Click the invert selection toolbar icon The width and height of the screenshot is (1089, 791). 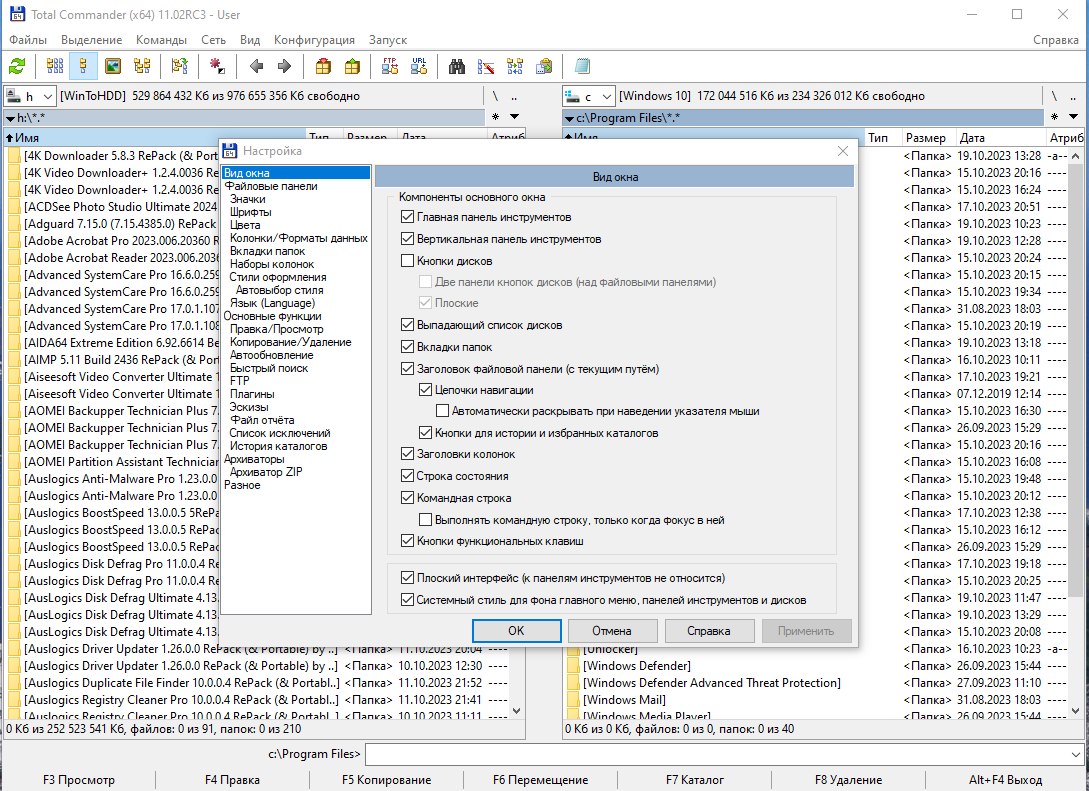180,67
